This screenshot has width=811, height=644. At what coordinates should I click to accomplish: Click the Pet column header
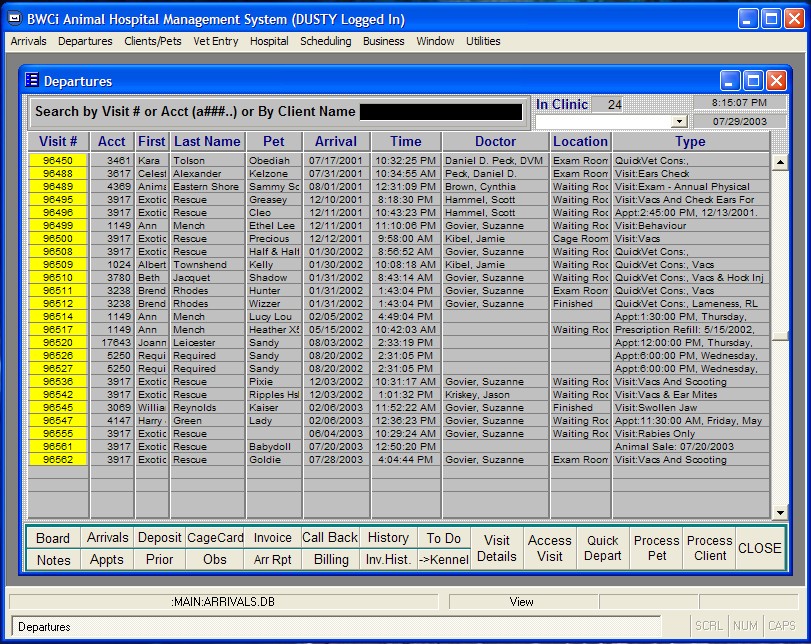click(x=274, y=141)
